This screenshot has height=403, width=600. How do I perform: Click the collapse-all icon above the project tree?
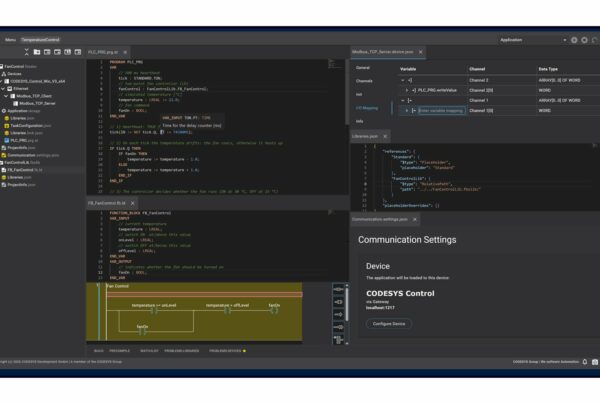coord(26,52)
